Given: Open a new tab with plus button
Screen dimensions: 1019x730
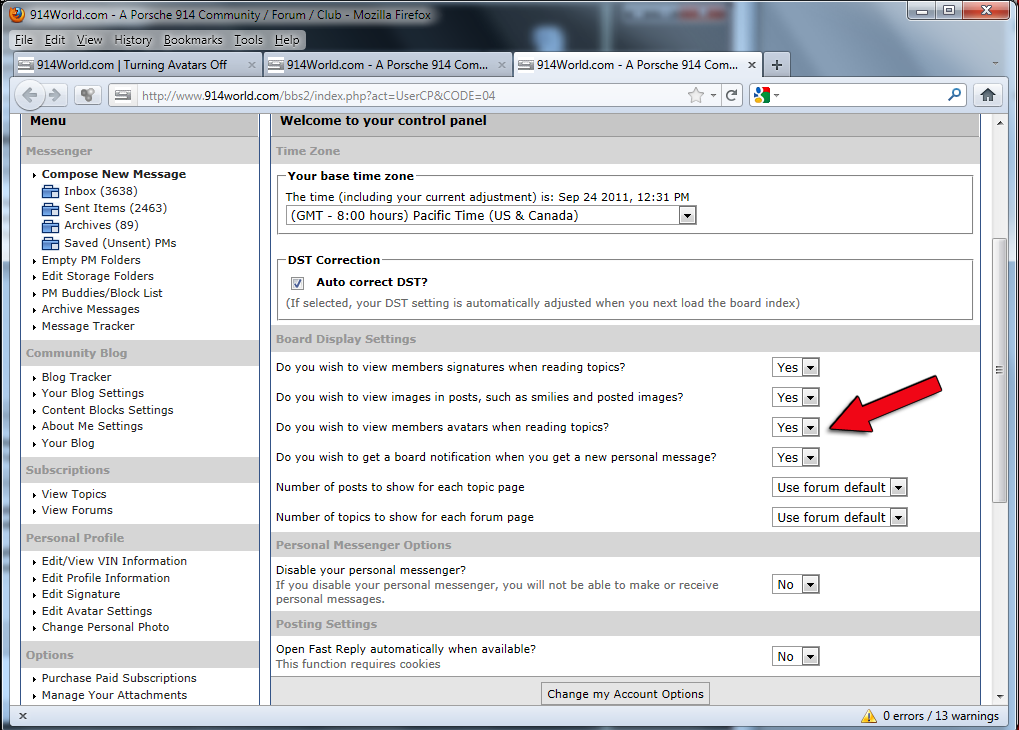Looking at the screenshot, I should [777, 65].
